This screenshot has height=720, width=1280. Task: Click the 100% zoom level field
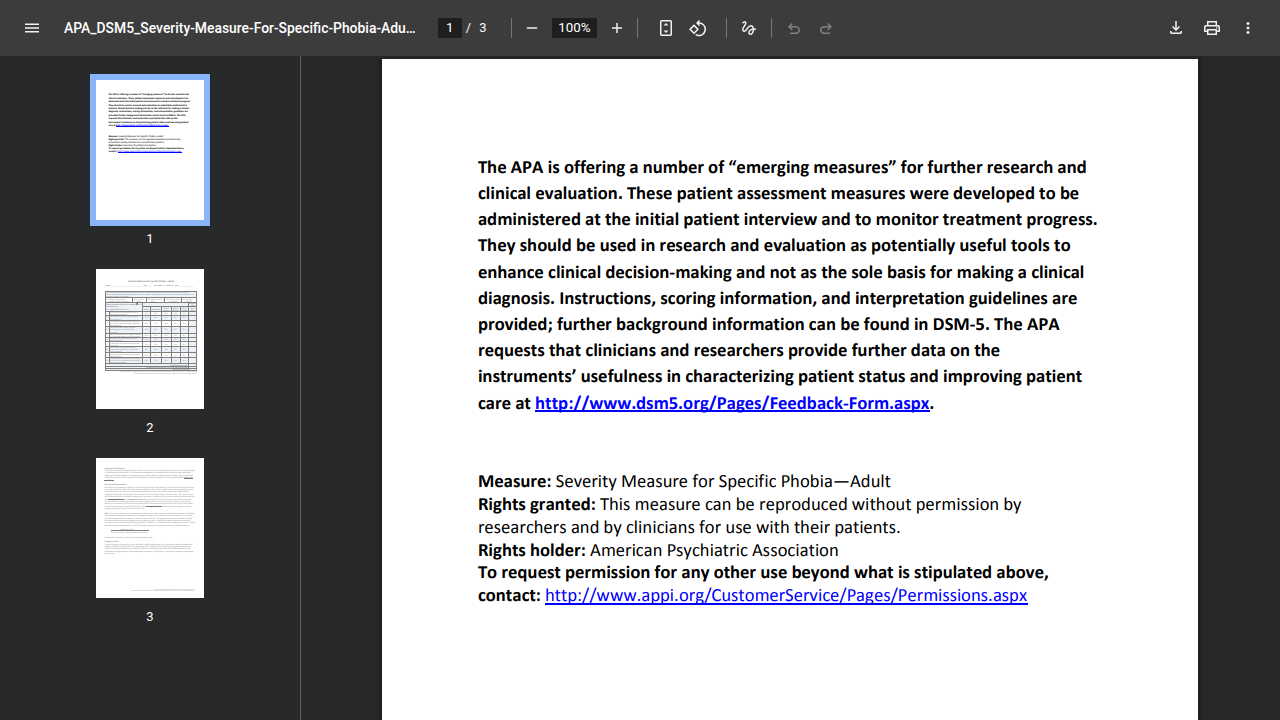574,28
